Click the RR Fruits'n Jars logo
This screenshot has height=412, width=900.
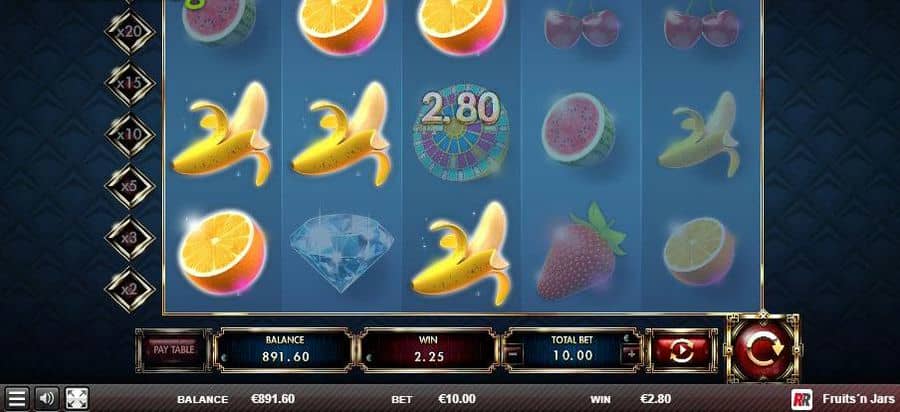click(x=843, y=399)
